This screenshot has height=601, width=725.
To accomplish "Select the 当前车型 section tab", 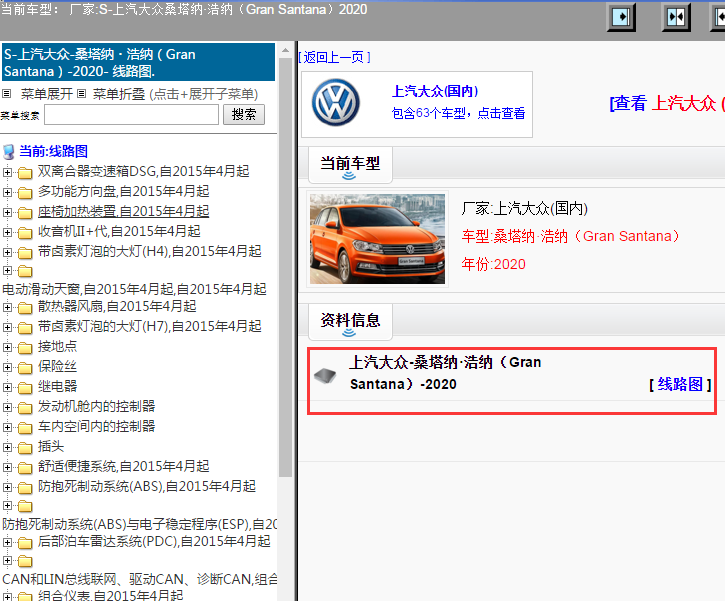I will 350,165.
